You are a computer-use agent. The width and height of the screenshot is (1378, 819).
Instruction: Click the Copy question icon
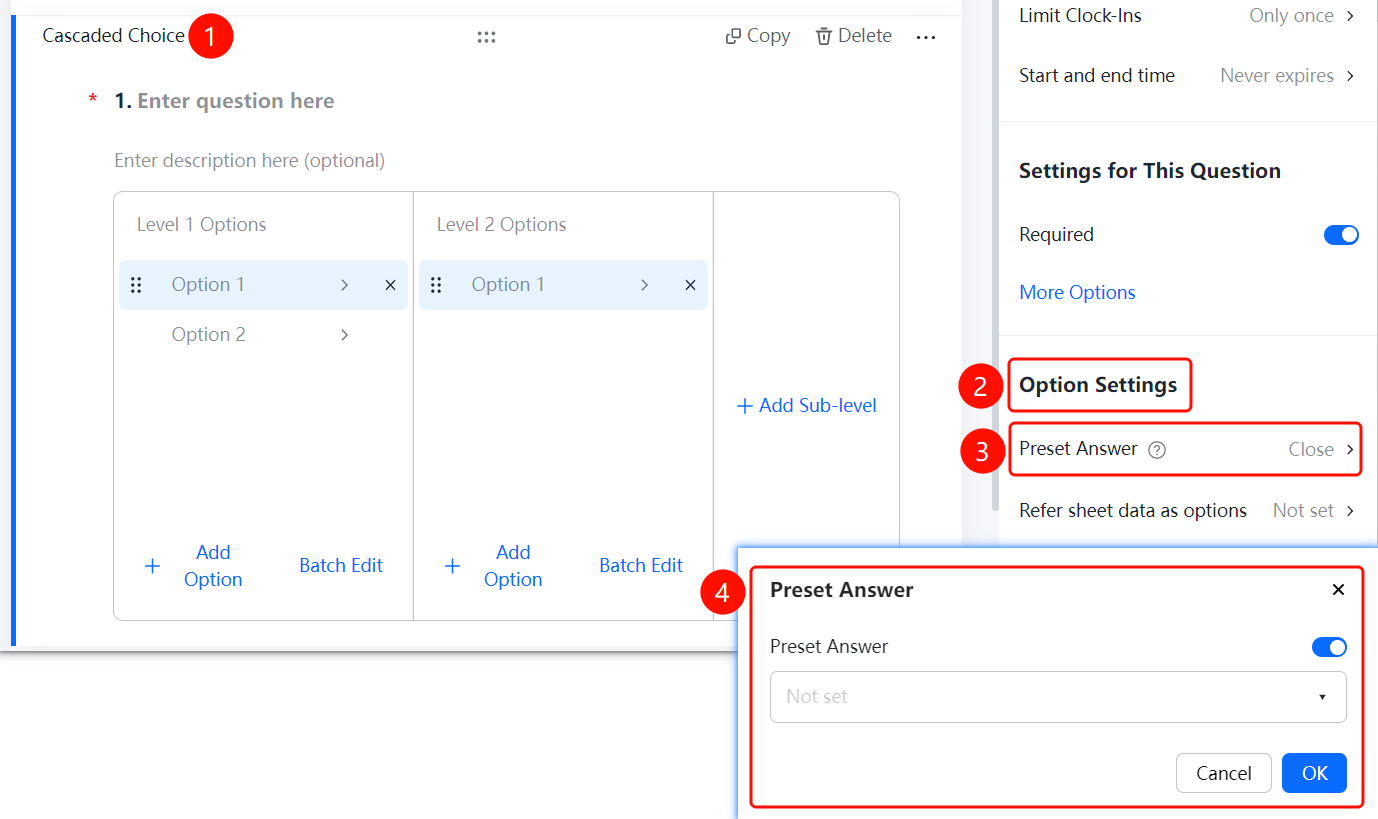pyautogui.click(x=733, y=36)
